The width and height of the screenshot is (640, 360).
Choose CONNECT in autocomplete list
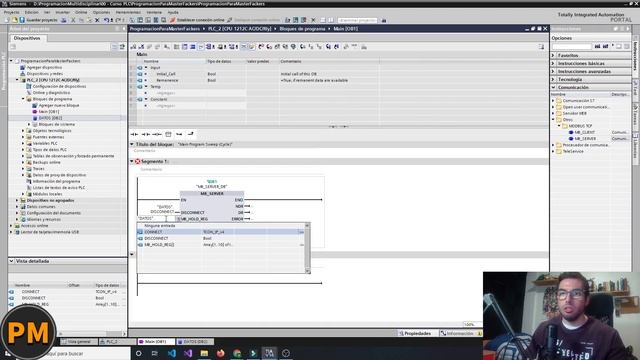click(x=220, y=232)
